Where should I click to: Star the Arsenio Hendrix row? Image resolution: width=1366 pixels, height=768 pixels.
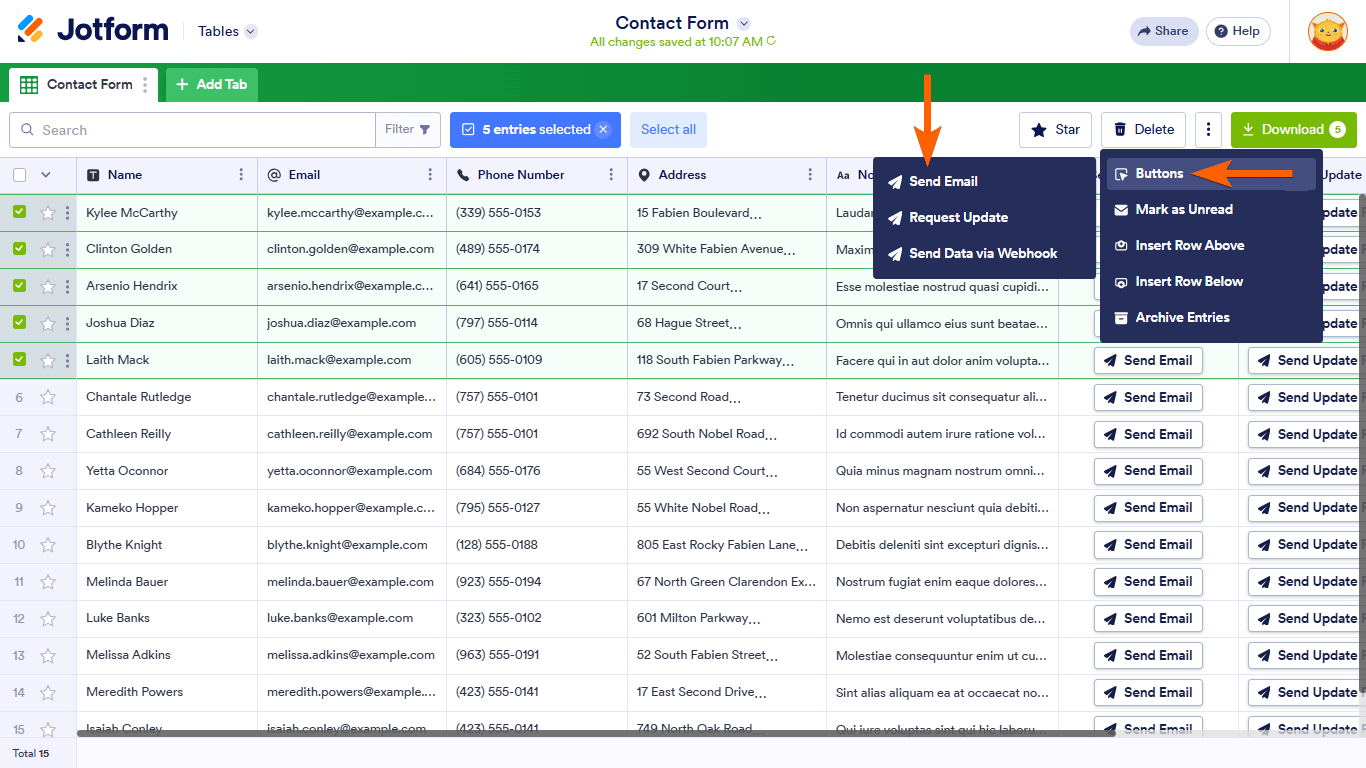pos(47,286)
